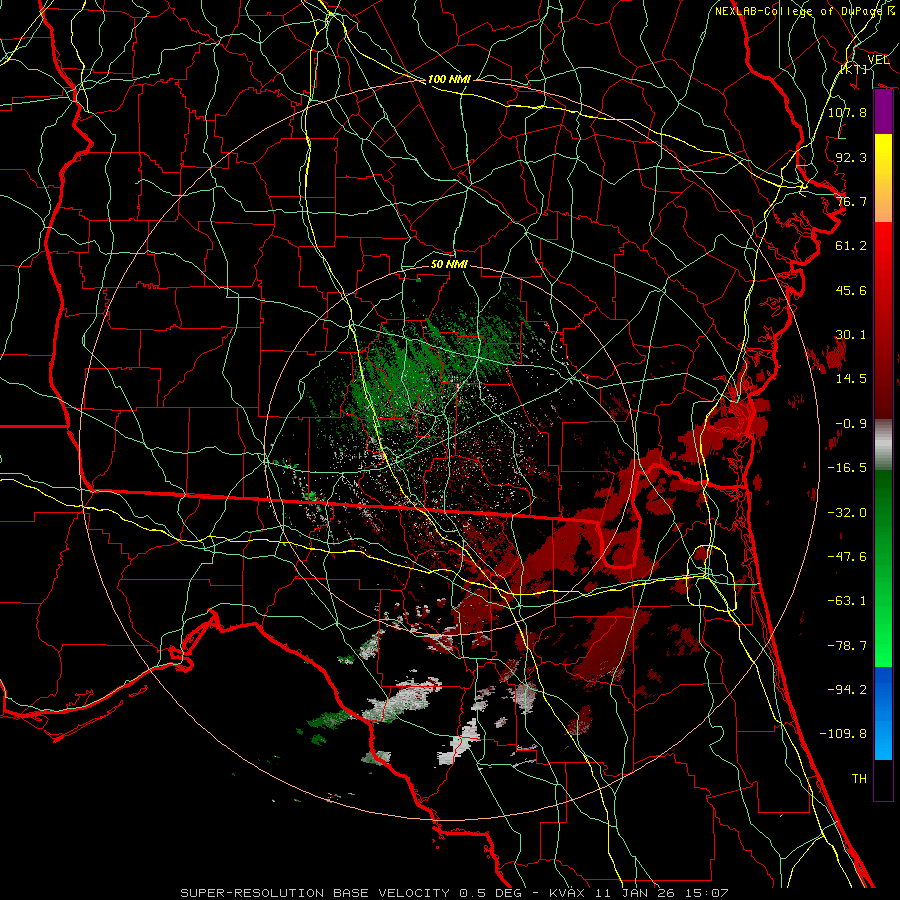Click the 61.2 value on the velocity scale
The image size is (900, 900).
851,246
